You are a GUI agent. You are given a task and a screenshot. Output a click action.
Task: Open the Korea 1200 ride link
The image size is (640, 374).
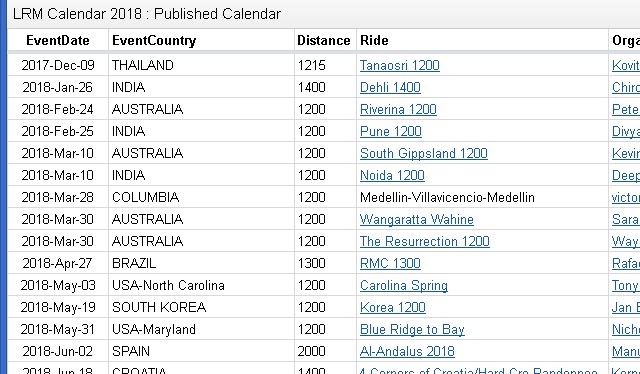pyautogui.click(x=393, y=308)
